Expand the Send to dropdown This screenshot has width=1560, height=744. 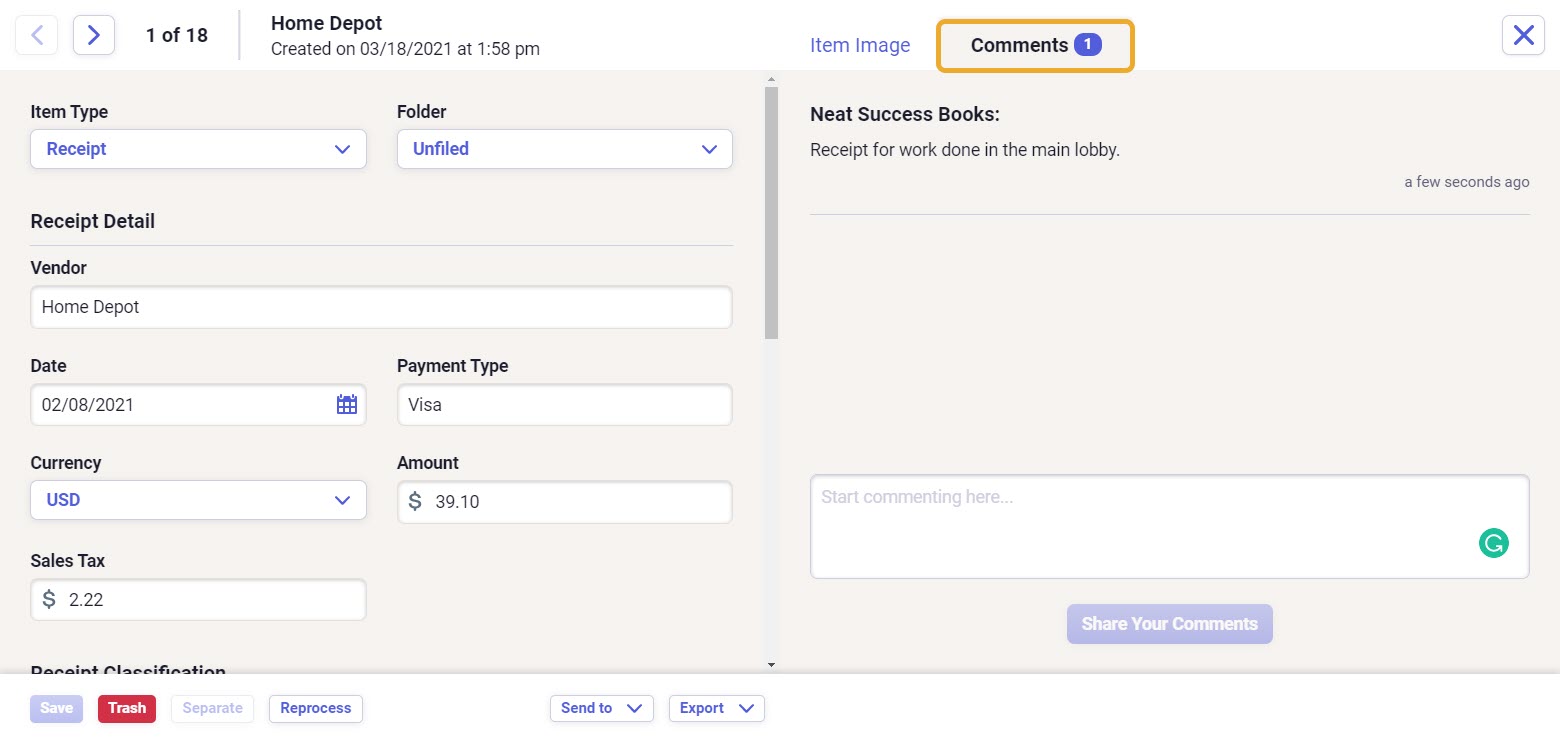point(601,707)
